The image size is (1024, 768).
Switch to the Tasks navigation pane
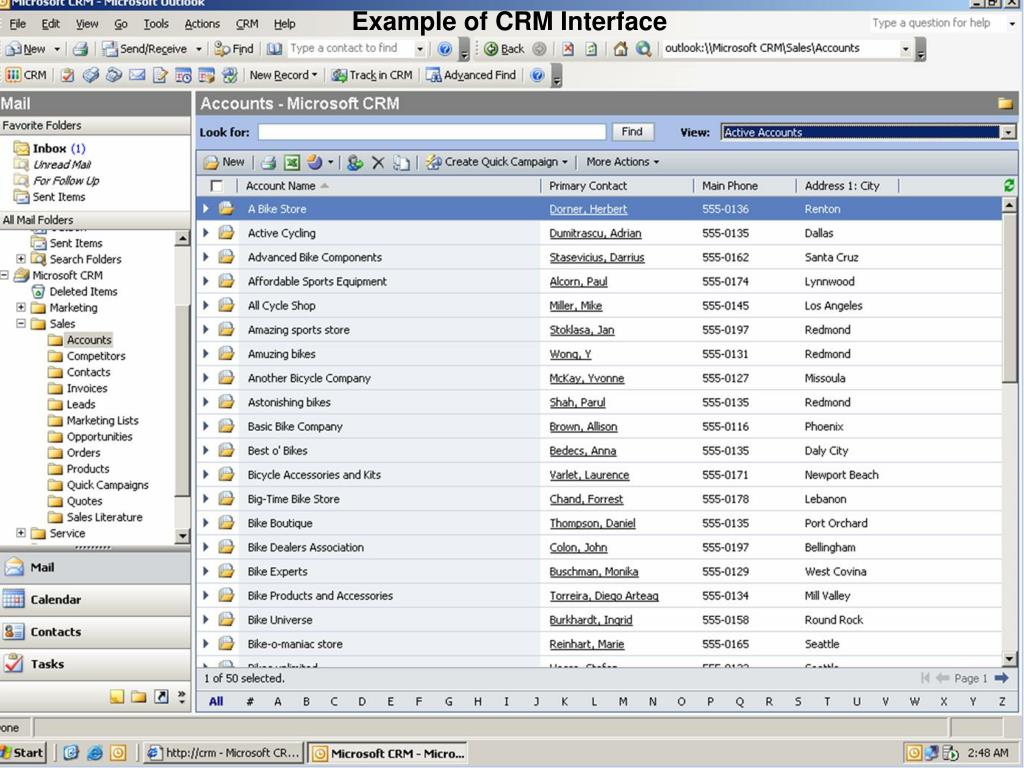coord(95,664)
